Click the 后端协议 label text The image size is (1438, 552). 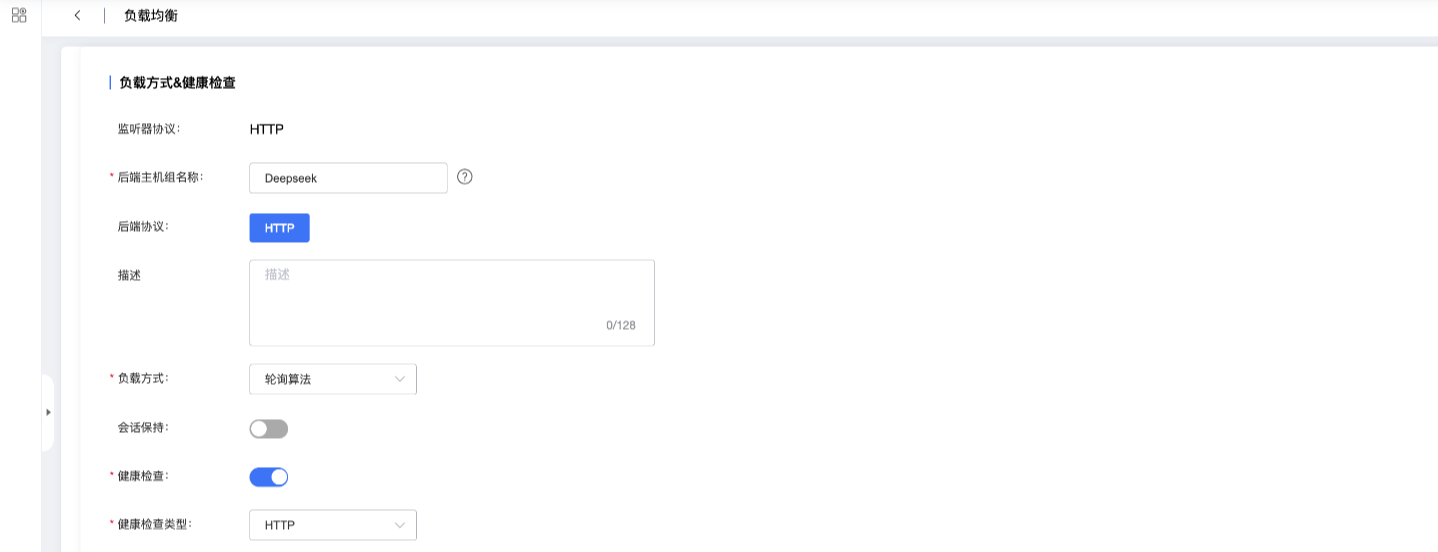(x=143, y=227)
